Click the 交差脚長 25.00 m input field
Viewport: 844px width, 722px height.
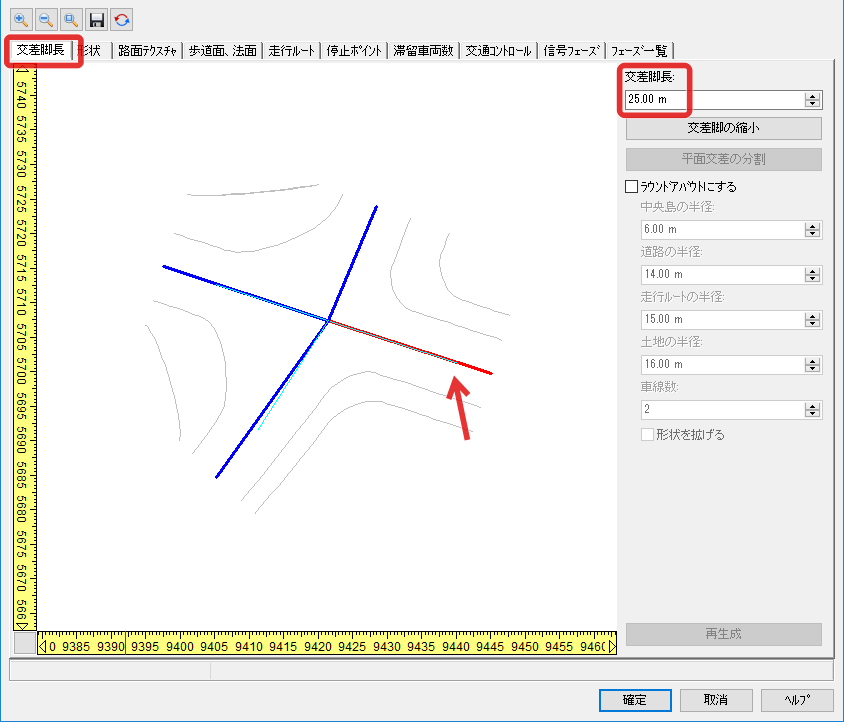715,100
